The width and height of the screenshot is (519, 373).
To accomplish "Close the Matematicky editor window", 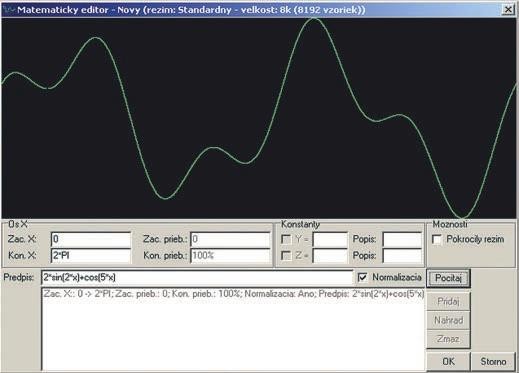I will click(508, 9).
